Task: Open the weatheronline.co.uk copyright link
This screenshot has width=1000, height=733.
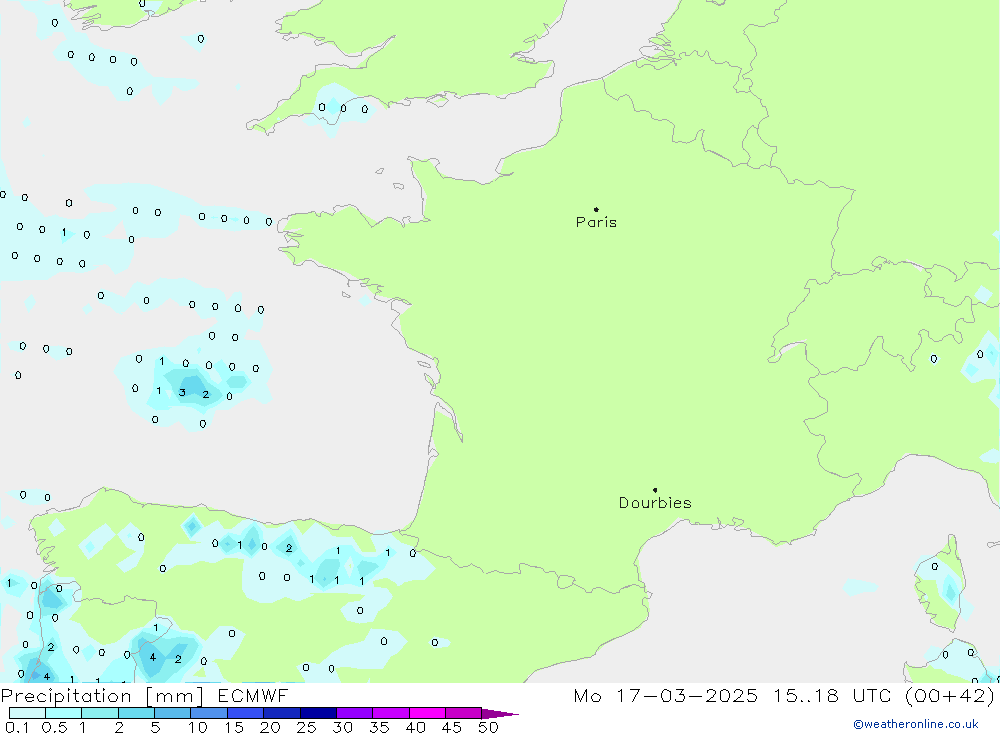Action: [x=916, y=724]
